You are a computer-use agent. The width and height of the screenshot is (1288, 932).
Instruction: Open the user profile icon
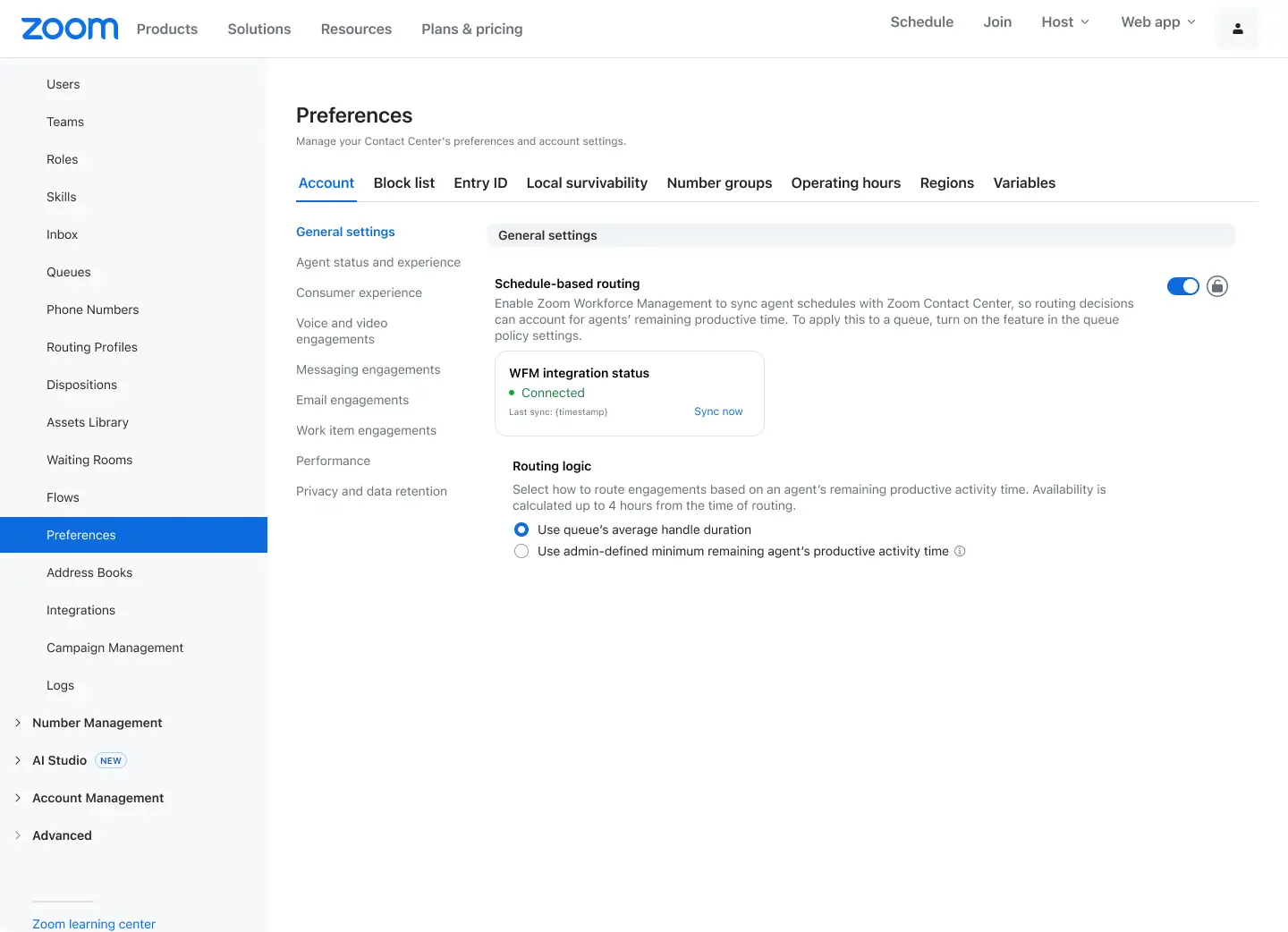click(1237, 29)
